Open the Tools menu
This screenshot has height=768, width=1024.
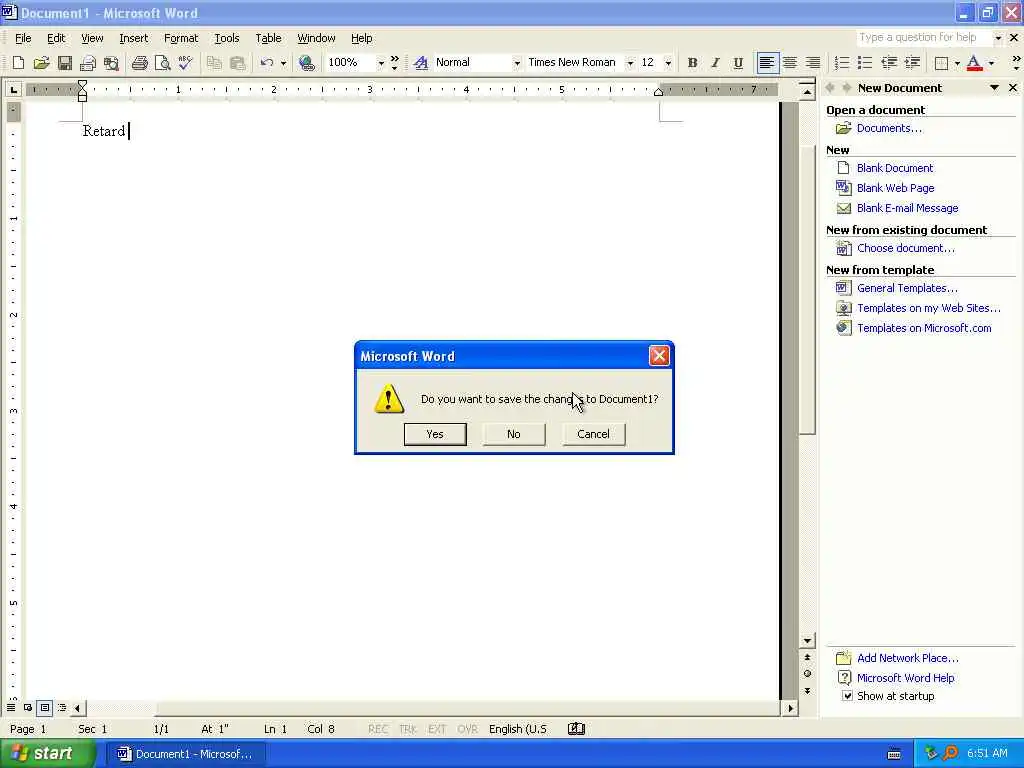[227, 38]
